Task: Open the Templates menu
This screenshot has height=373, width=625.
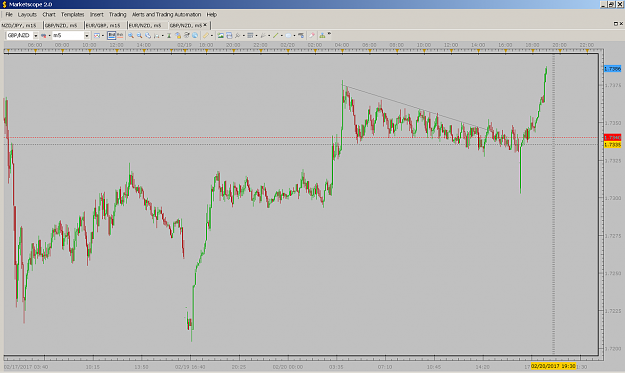Action: click(x=73, y=14)
